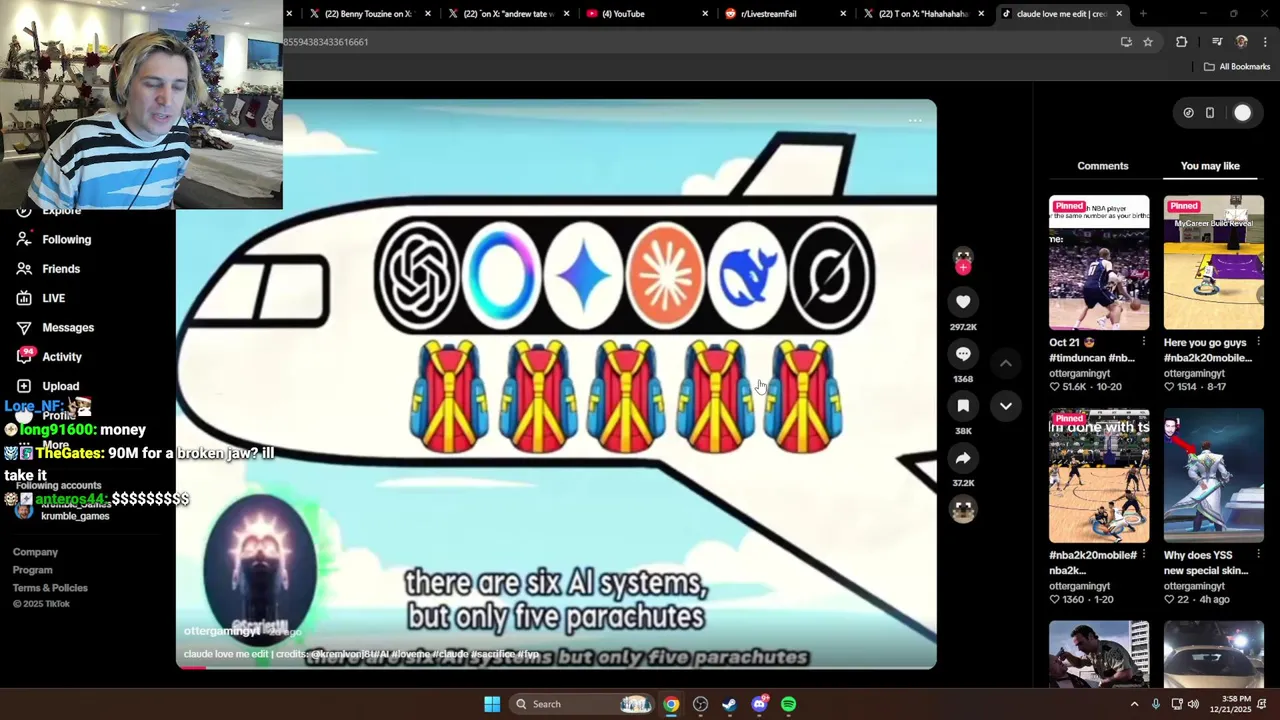The height and width of the screenshot is (720, 1280).
Task: Open the spinning sound disc icon
Action: 963,510
